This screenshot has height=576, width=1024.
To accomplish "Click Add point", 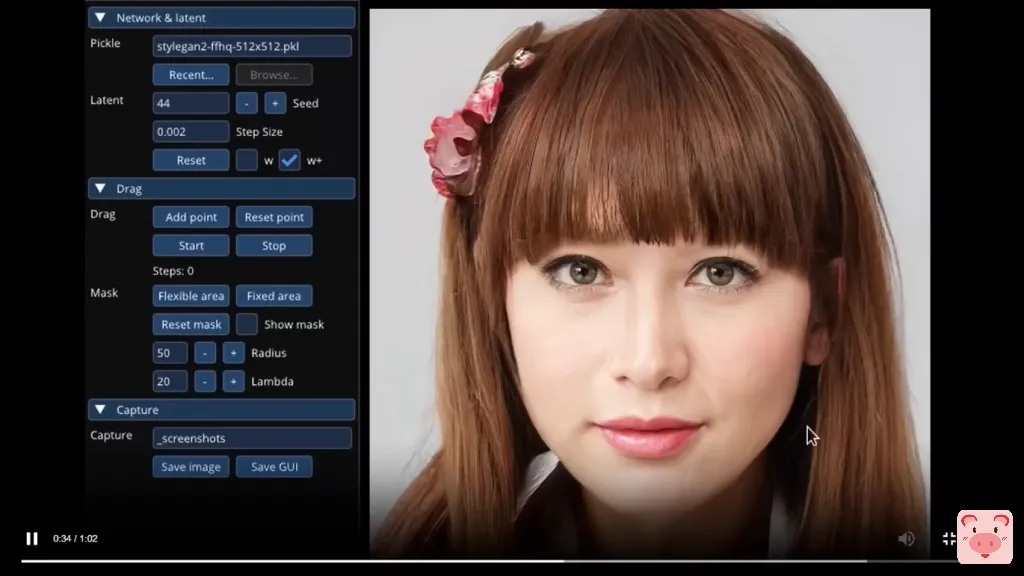I will [x=191, y=217].
